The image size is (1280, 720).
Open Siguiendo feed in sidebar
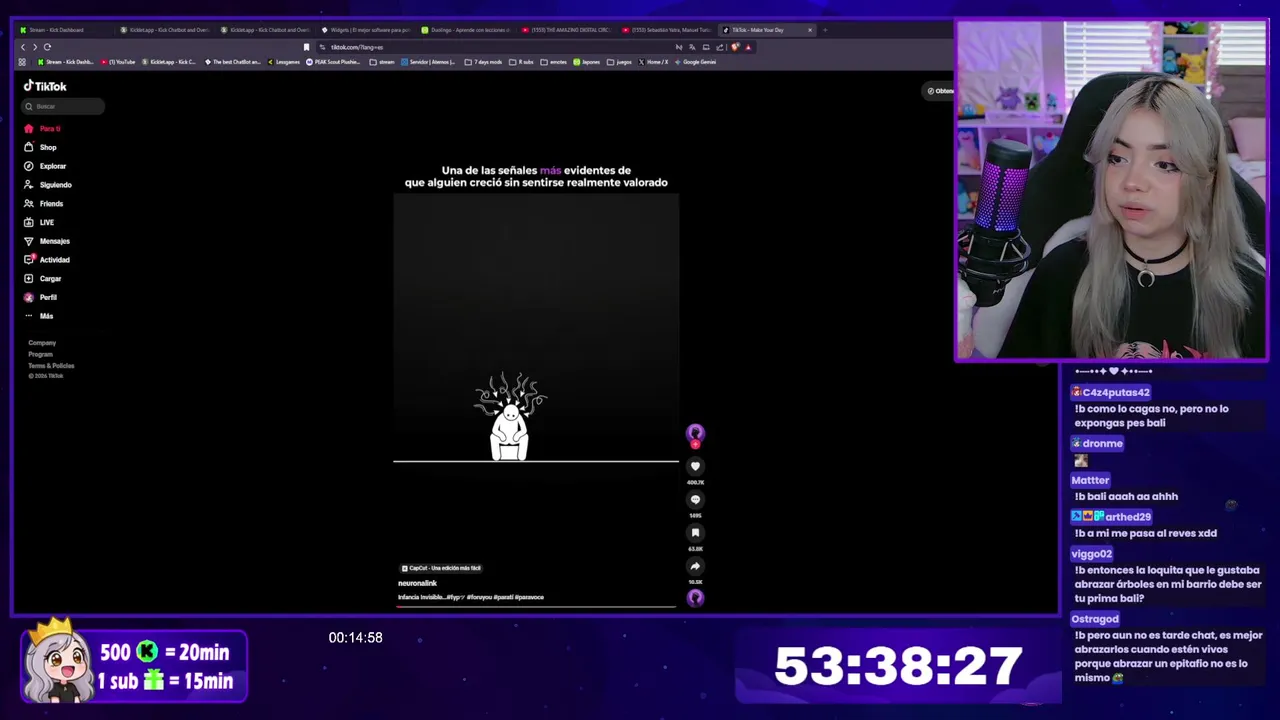[48, 185]
